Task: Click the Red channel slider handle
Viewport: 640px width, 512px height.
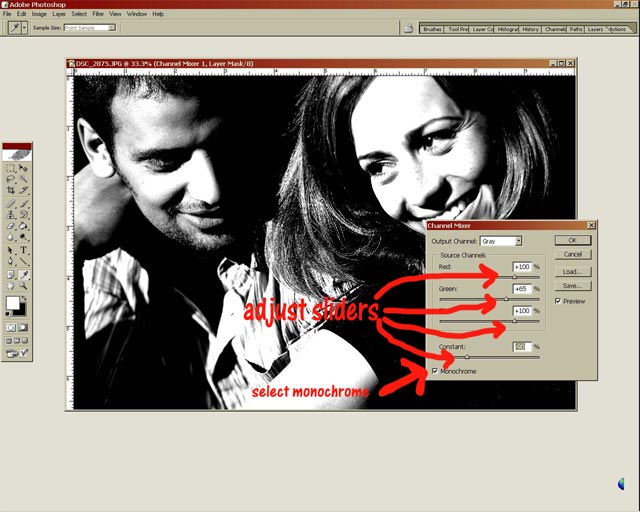Action: (x=515, y=277)
